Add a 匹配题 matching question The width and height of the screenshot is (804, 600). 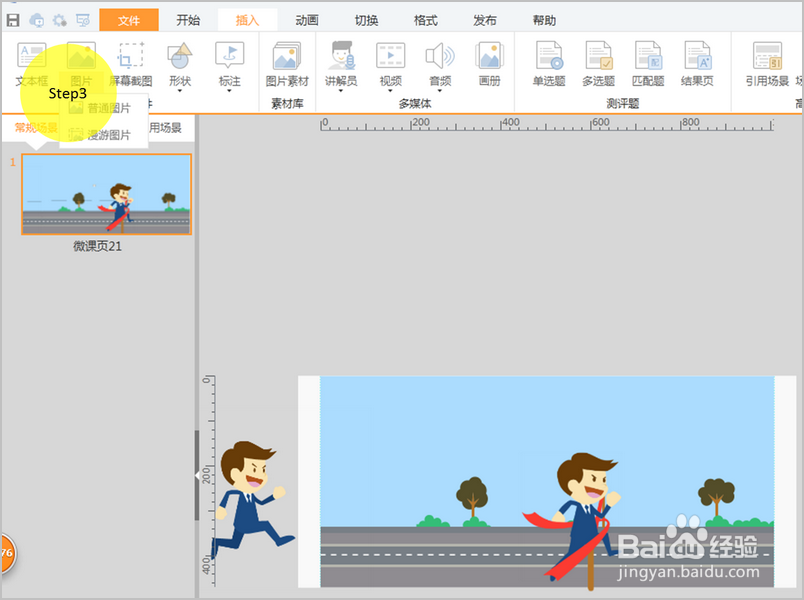(x=648, y=65)
